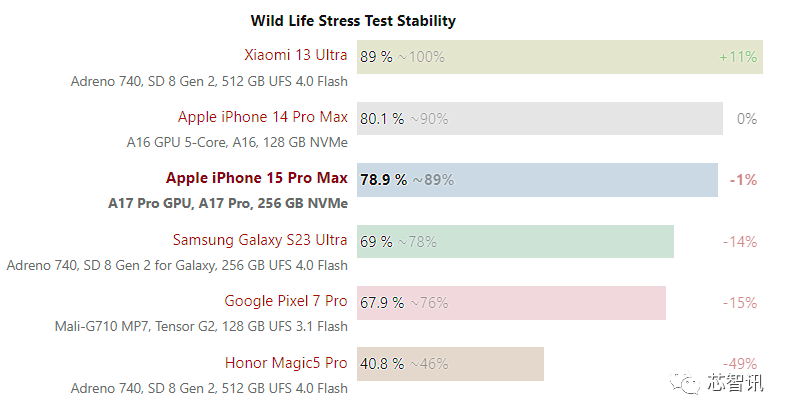The image size is (789, 417).
Task: Open the Honor Magic5 Pro link
Action: [286, 362]
